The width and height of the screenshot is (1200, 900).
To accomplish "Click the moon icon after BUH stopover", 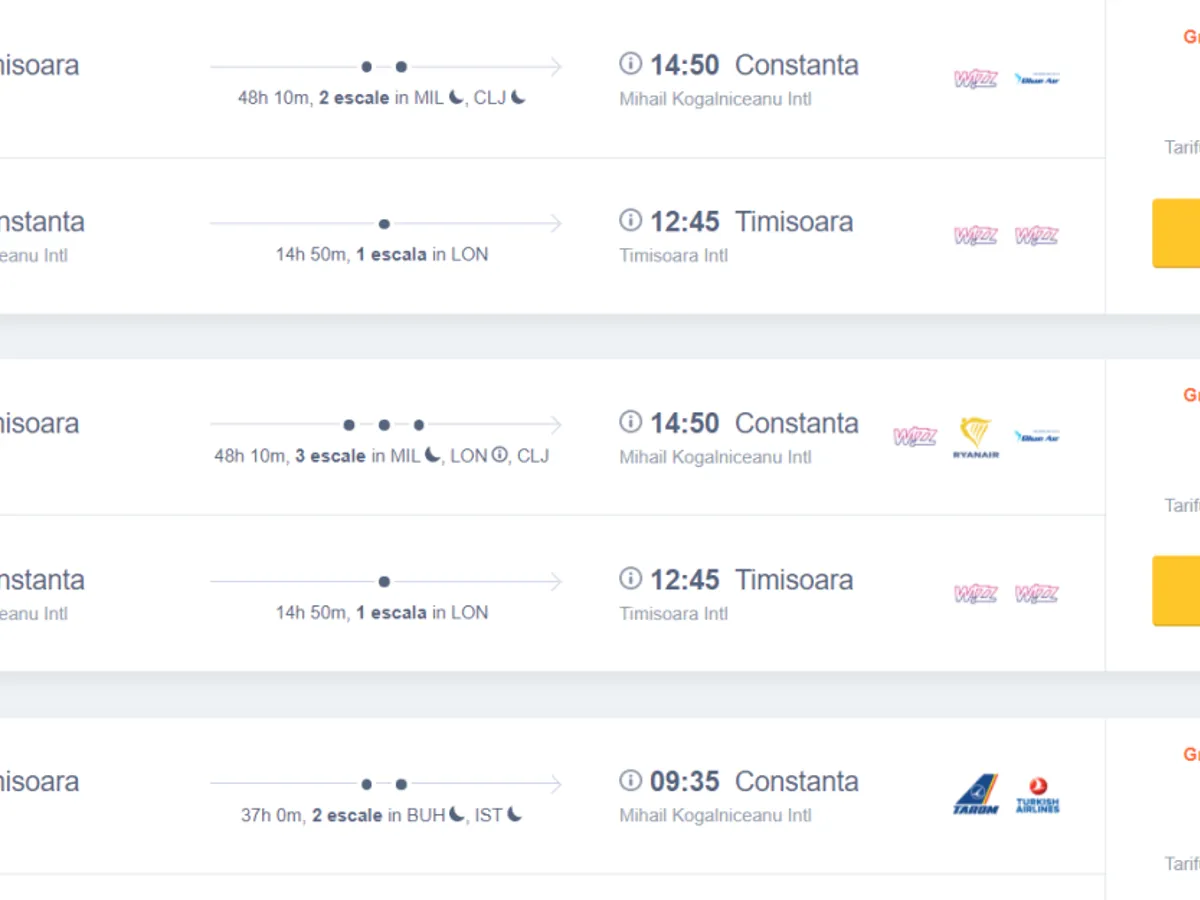I will tap(456, 814).
